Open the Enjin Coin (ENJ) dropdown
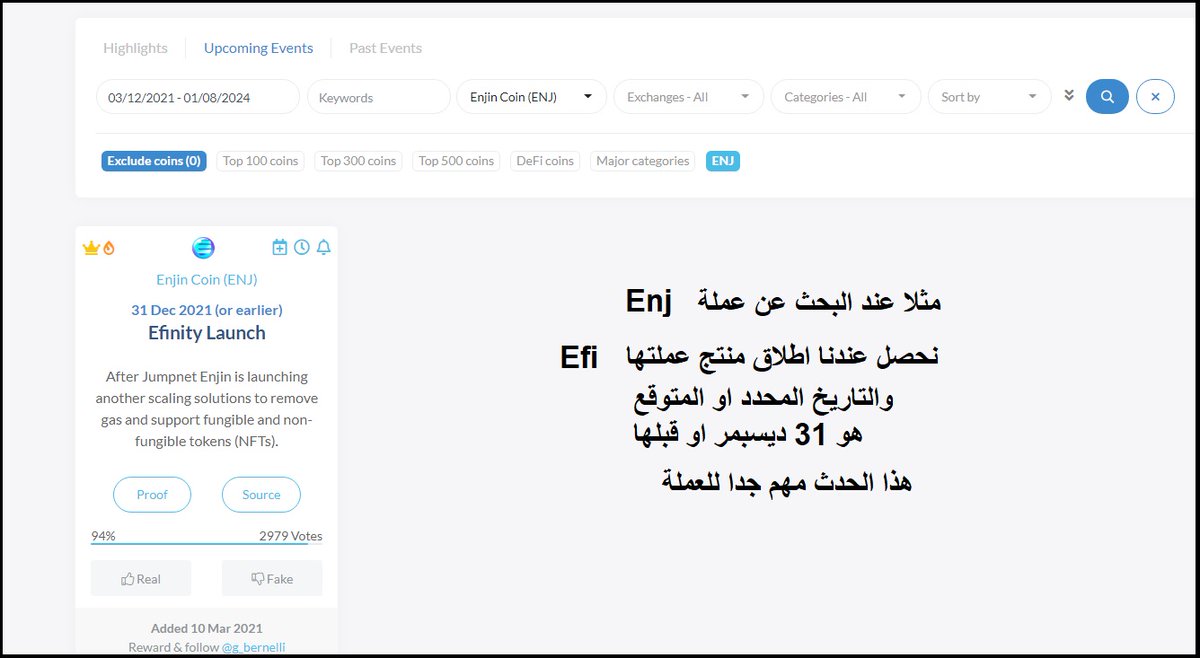 click(x=532, y=97)
